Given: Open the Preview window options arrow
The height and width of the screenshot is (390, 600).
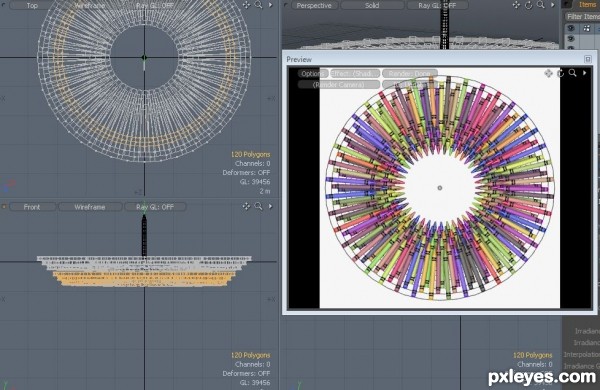Looking at the screenshot, I should point(585,73).
